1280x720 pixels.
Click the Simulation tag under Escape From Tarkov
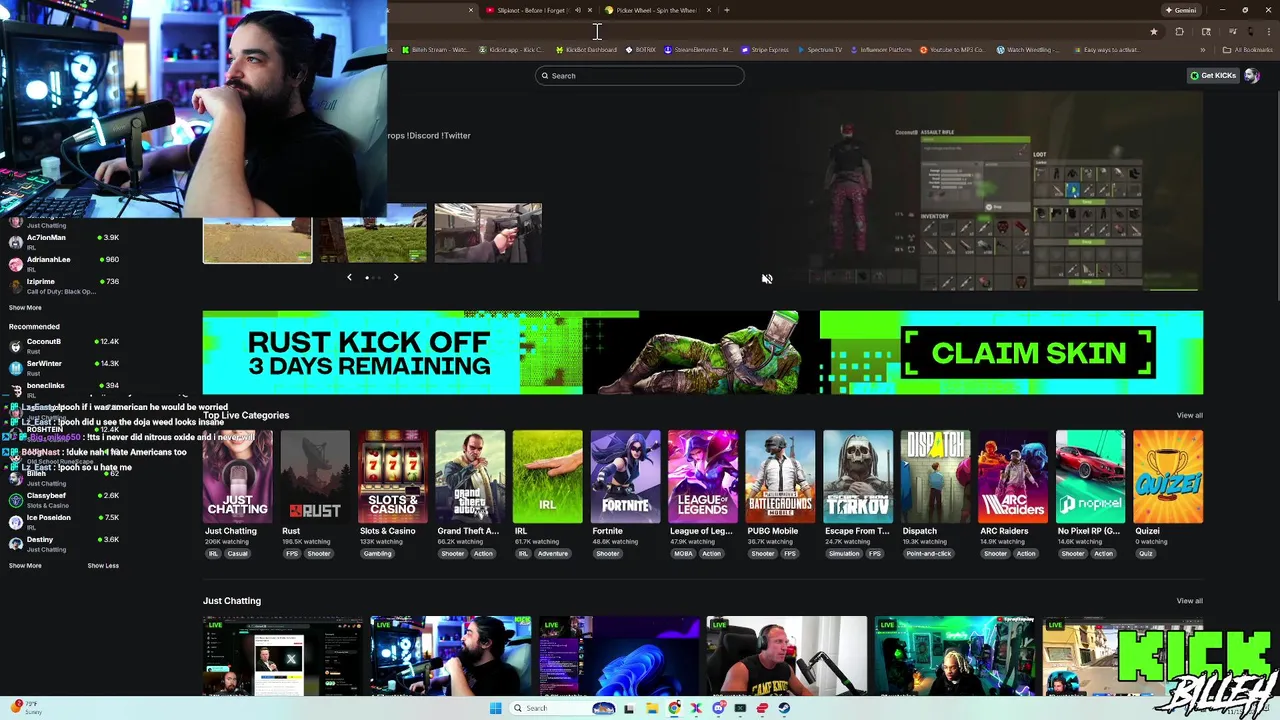click(844, 554)
